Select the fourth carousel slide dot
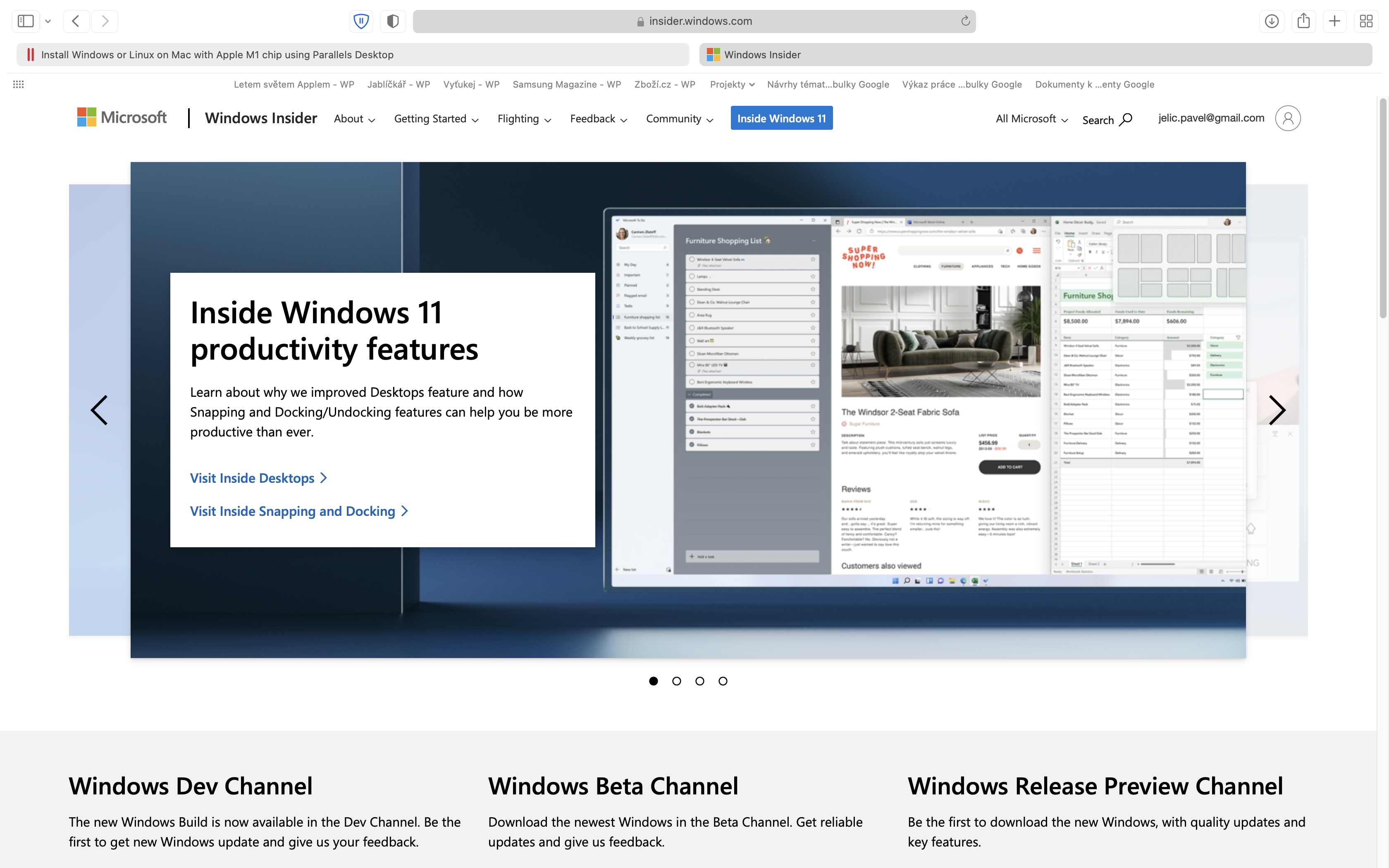The image size is (1389, 868). 723,681
